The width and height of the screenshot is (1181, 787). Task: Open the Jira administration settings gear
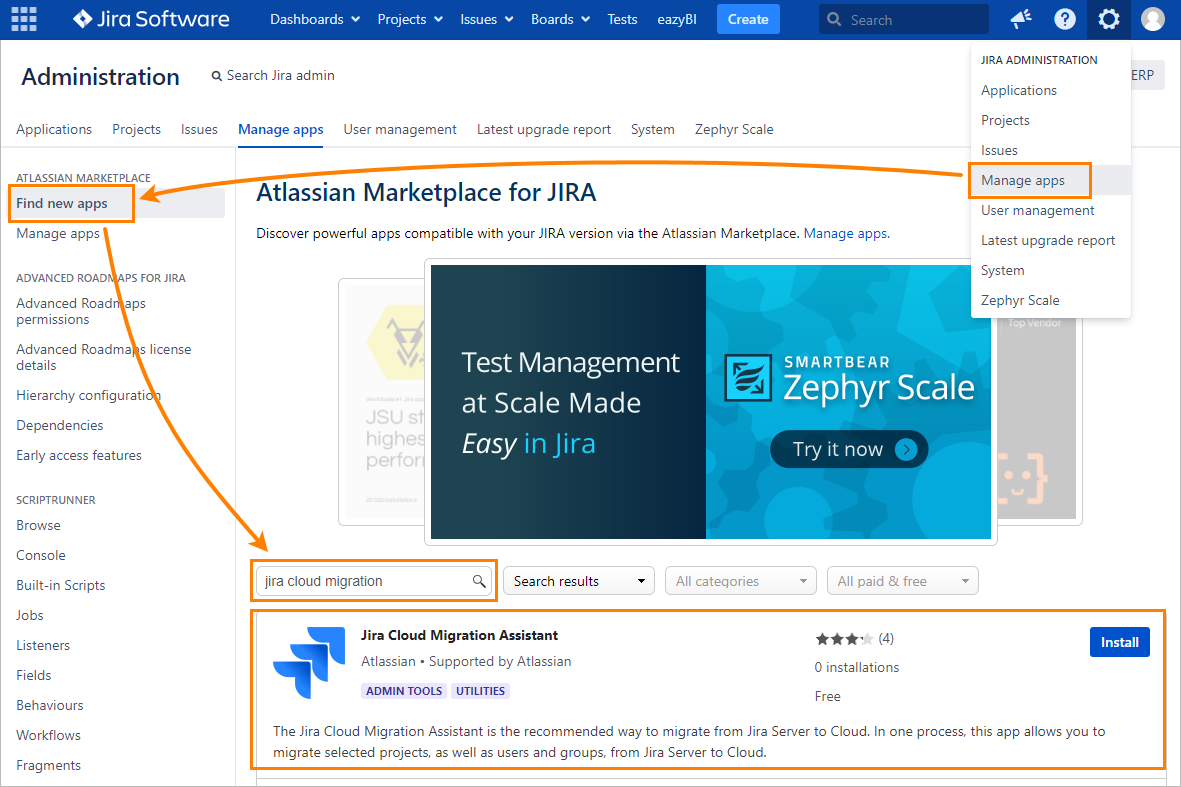tap(1108, 19)
